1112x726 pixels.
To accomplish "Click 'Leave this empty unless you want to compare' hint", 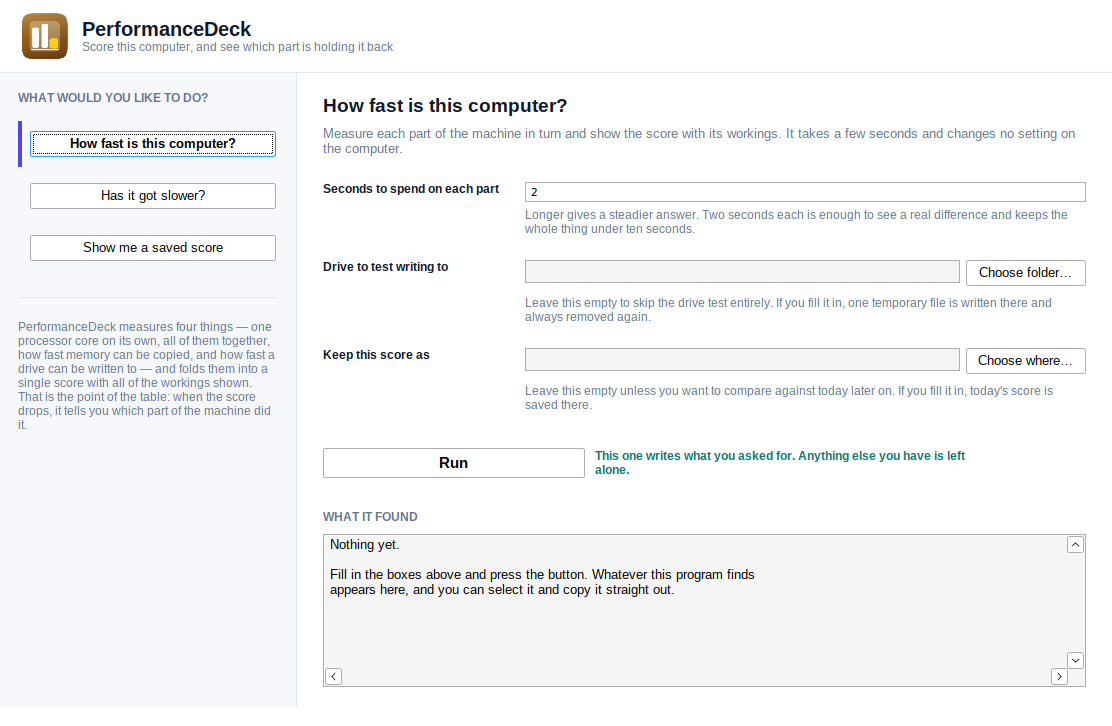I will tap(789, 398).
